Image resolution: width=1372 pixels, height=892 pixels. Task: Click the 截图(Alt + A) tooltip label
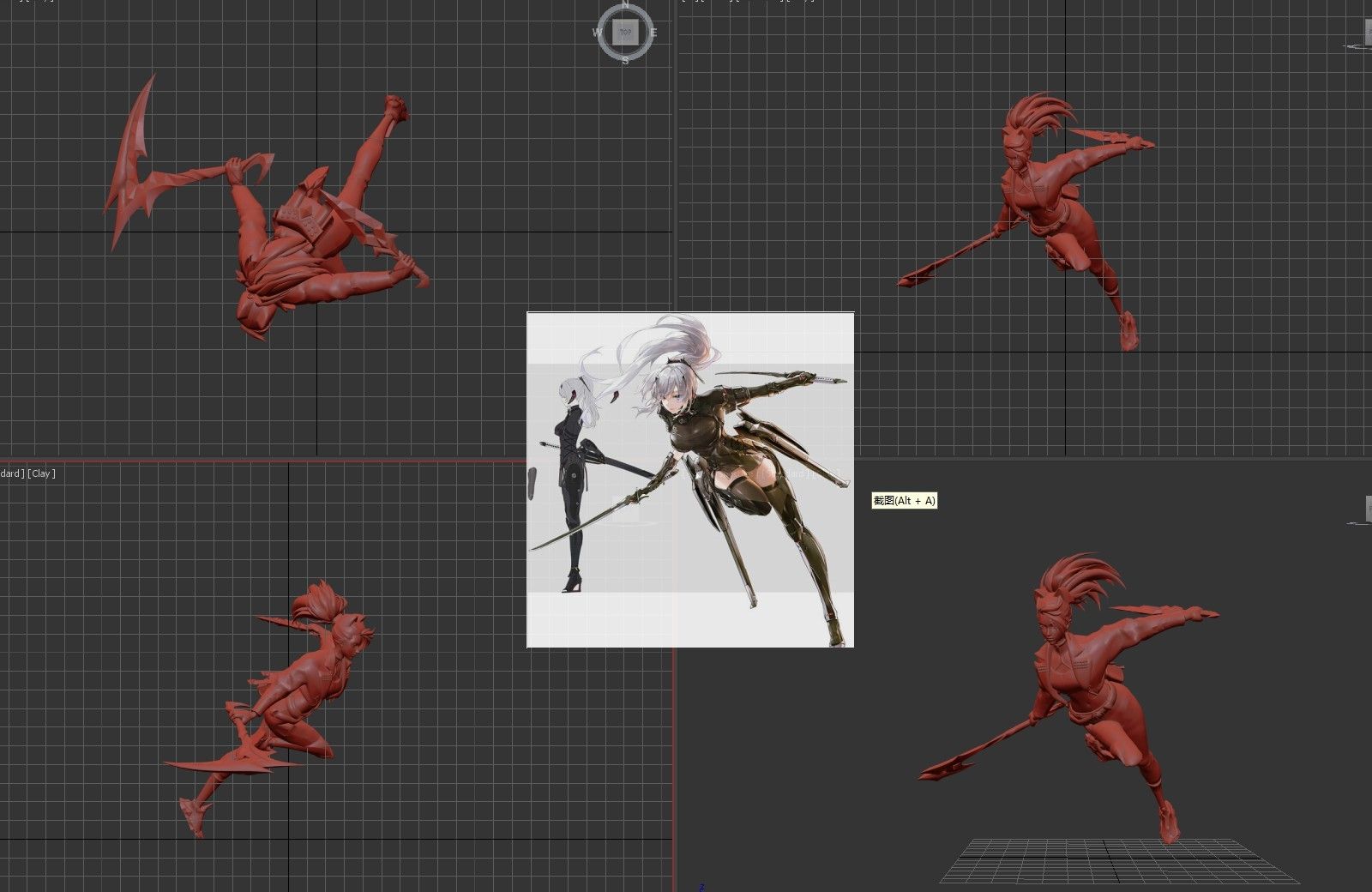click(904, 501)
